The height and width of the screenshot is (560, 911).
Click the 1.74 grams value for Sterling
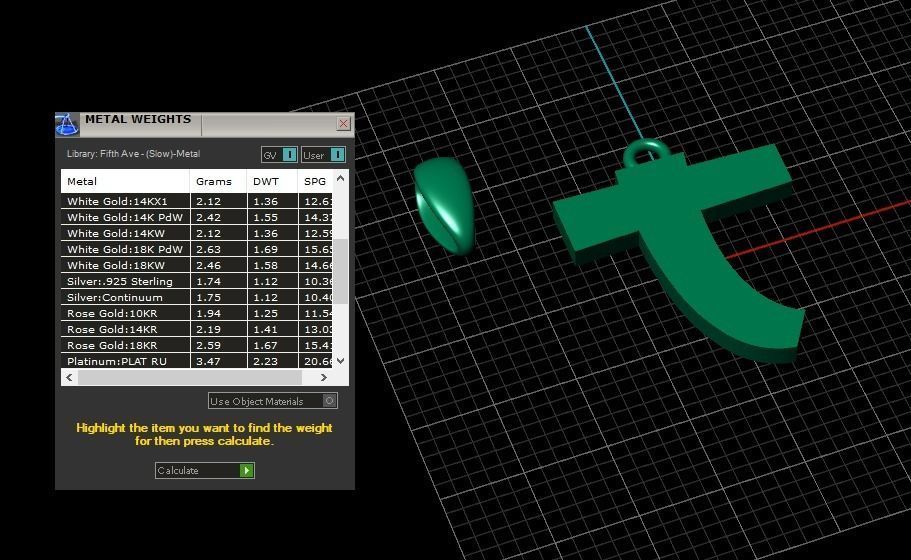pyautogui.click(x=208, y=281)
